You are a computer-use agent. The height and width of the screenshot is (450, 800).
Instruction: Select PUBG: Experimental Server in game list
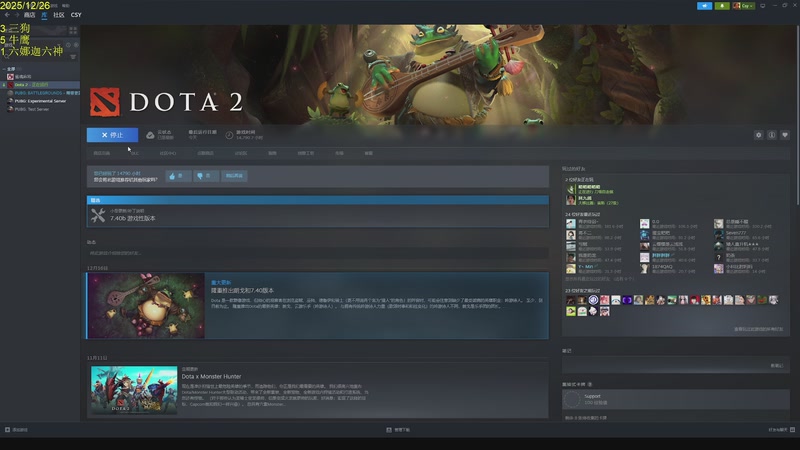[x=40, y=101]
